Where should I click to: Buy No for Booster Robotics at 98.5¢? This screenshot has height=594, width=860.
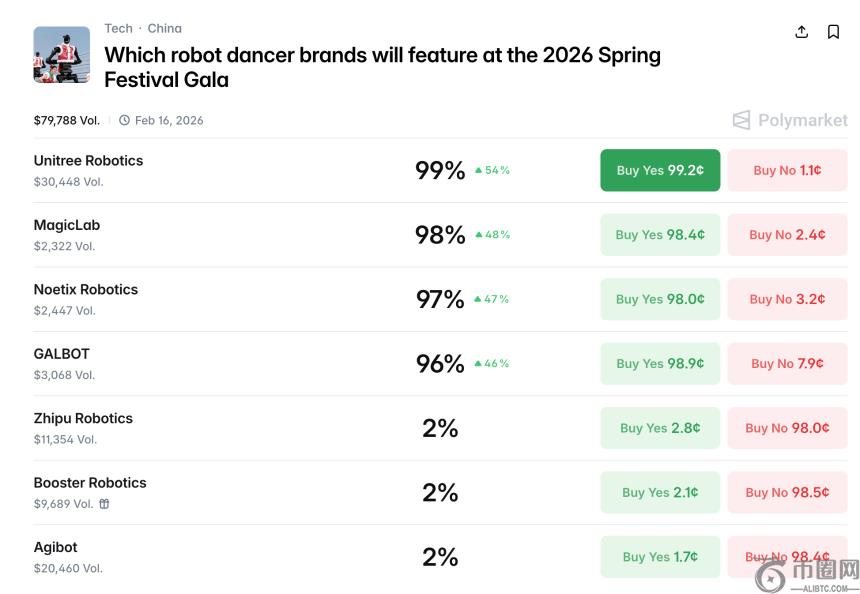coord(787,492)
